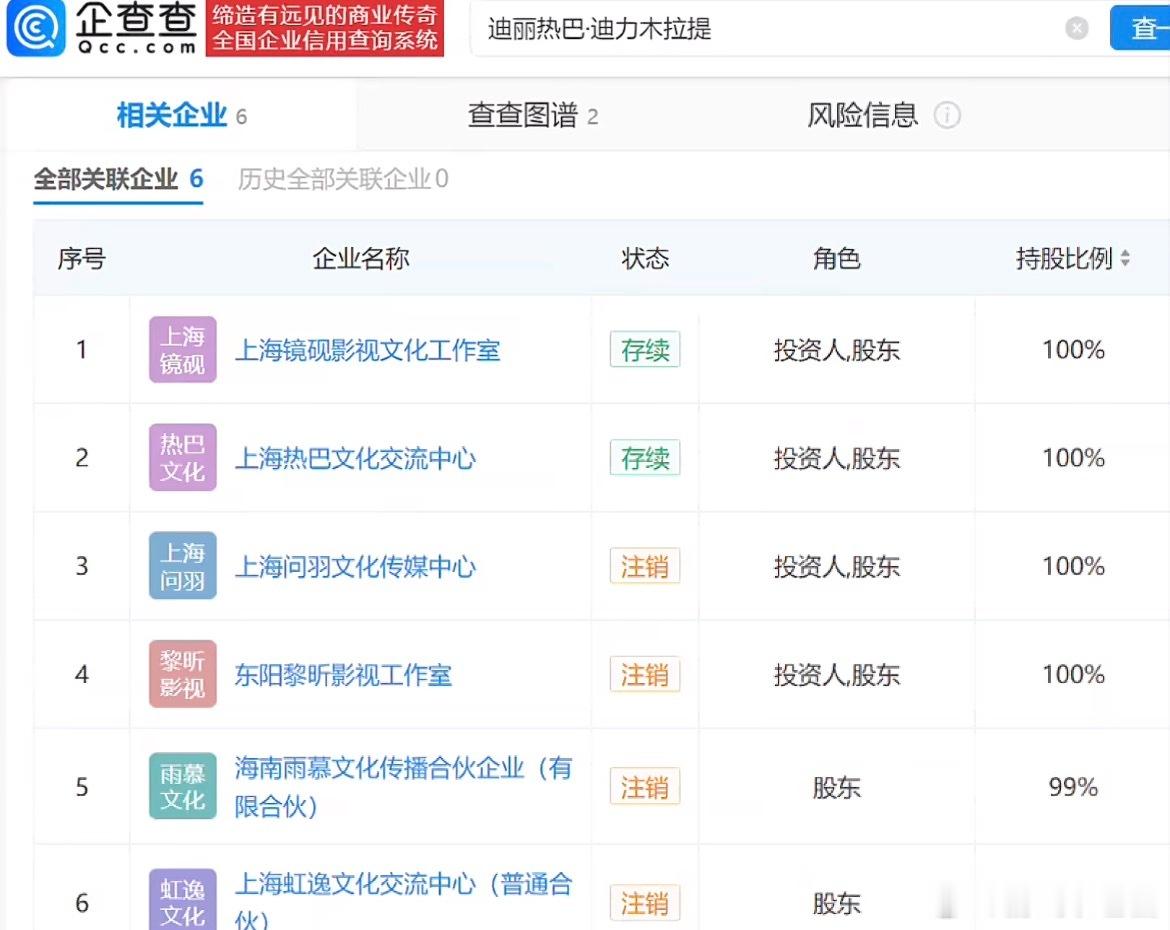Clear the search box with the X icon
The width and height of the screenshot is (1170, 930).
(x=1076, y=28)
